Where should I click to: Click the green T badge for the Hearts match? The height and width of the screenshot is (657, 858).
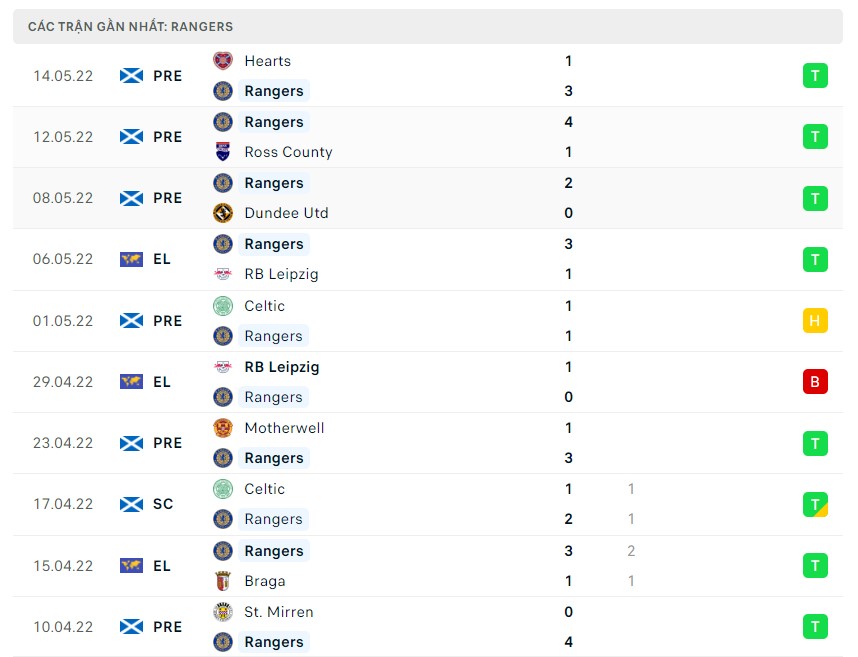point(815,75)
